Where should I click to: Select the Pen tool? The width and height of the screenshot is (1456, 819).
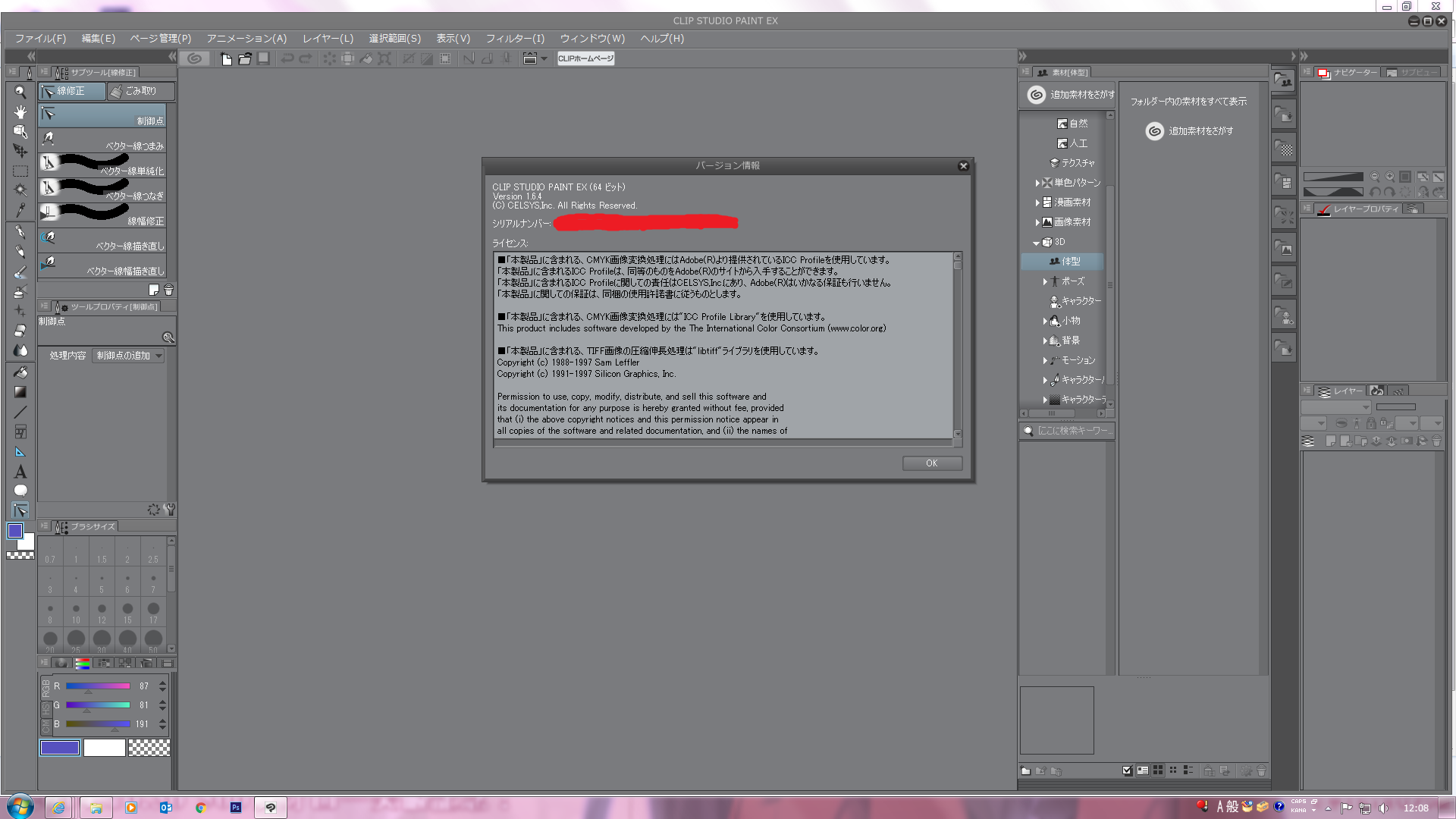click(x=20, y=232)
